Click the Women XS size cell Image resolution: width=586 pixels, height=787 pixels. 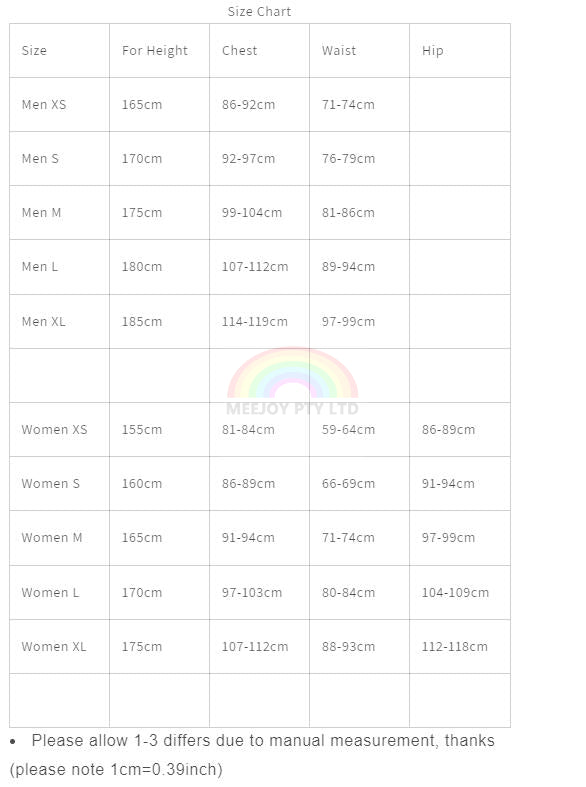click(59, 430)
